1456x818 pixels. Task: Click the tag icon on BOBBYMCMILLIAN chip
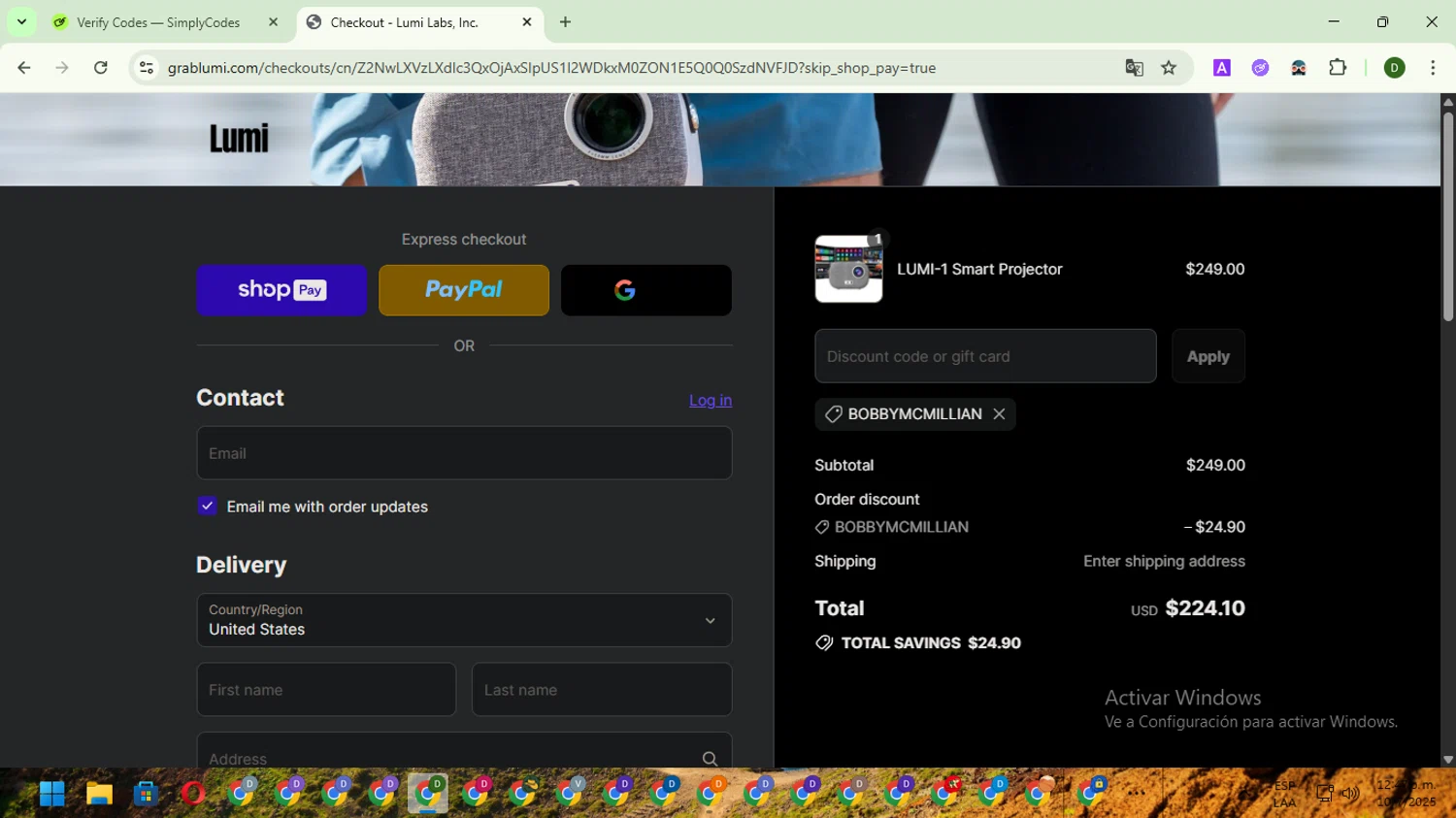(x=833, y=414)
